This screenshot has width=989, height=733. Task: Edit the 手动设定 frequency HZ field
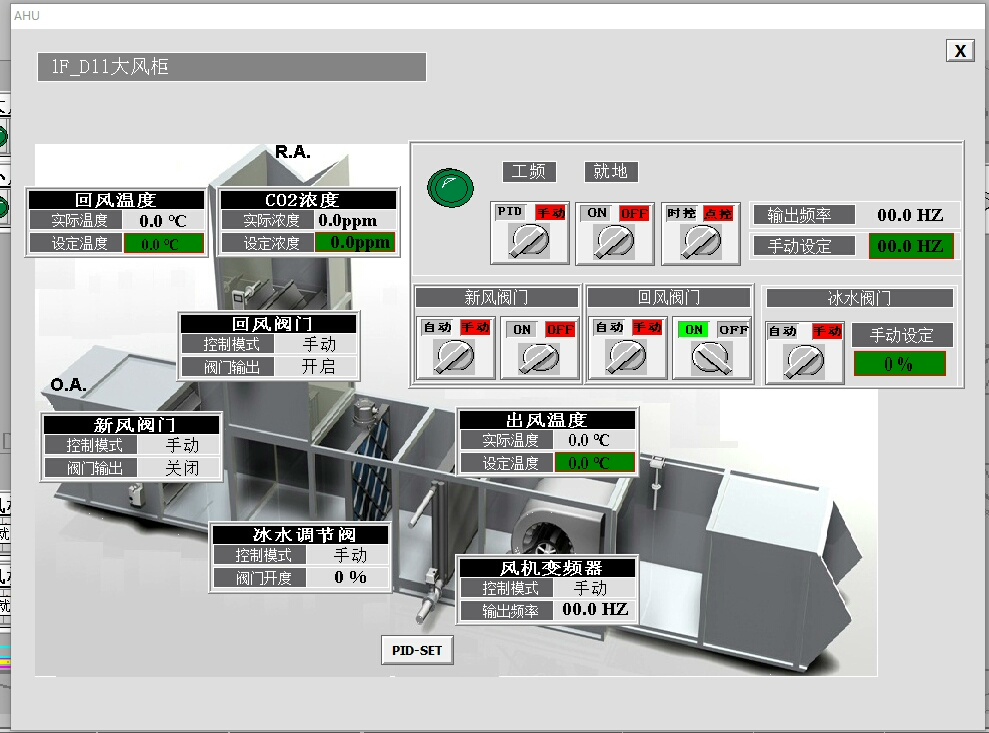click(910, 246)
